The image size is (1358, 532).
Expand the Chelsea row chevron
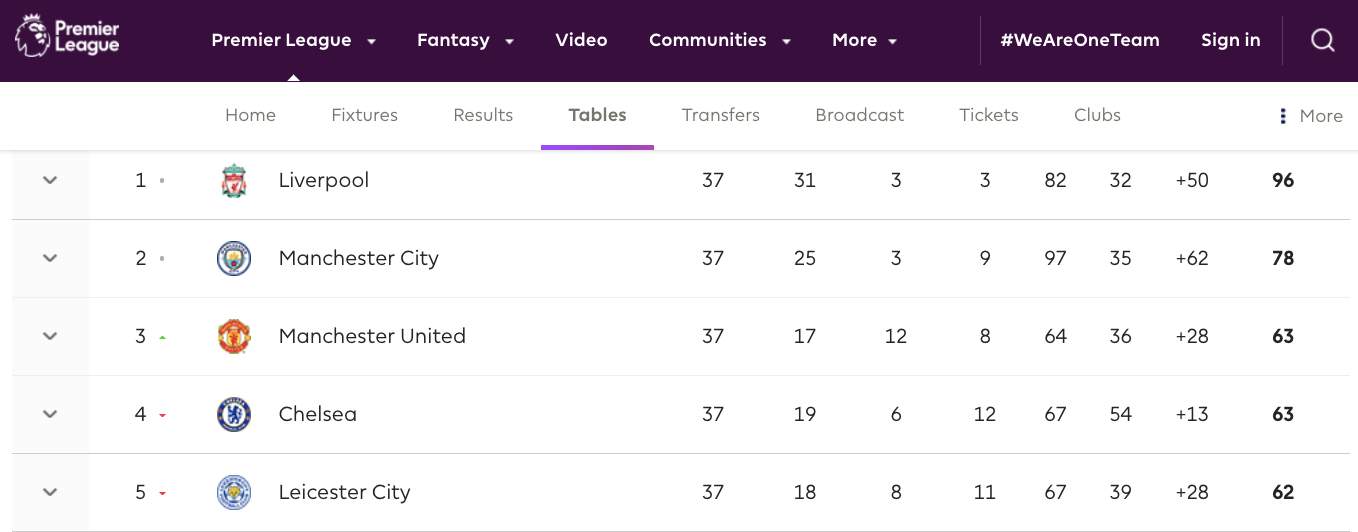pos(50,415)
